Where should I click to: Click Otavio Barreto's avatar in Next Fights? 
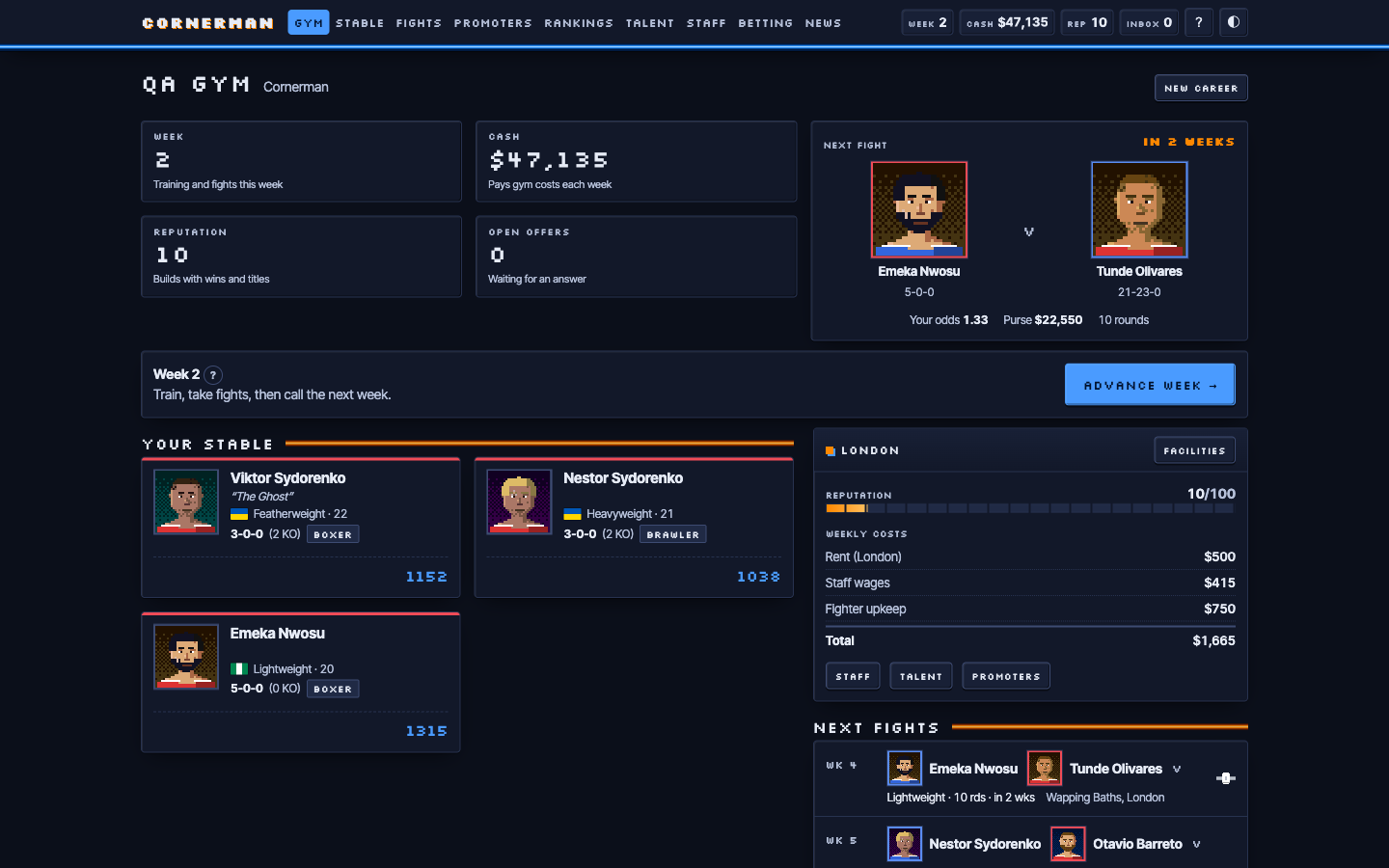1068,844
